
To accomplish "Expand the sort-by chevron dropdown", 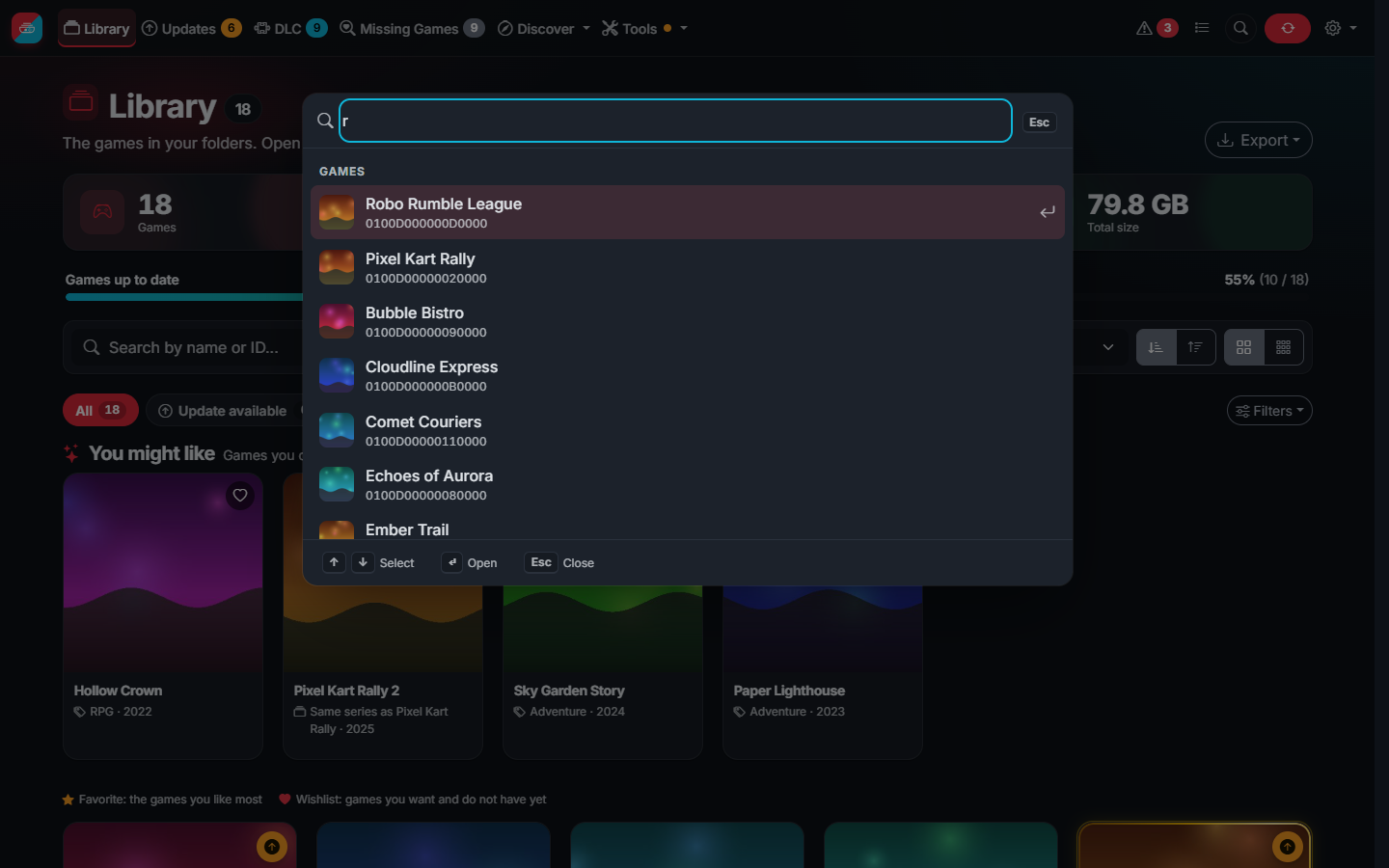I will click(x=1108, y=347).
